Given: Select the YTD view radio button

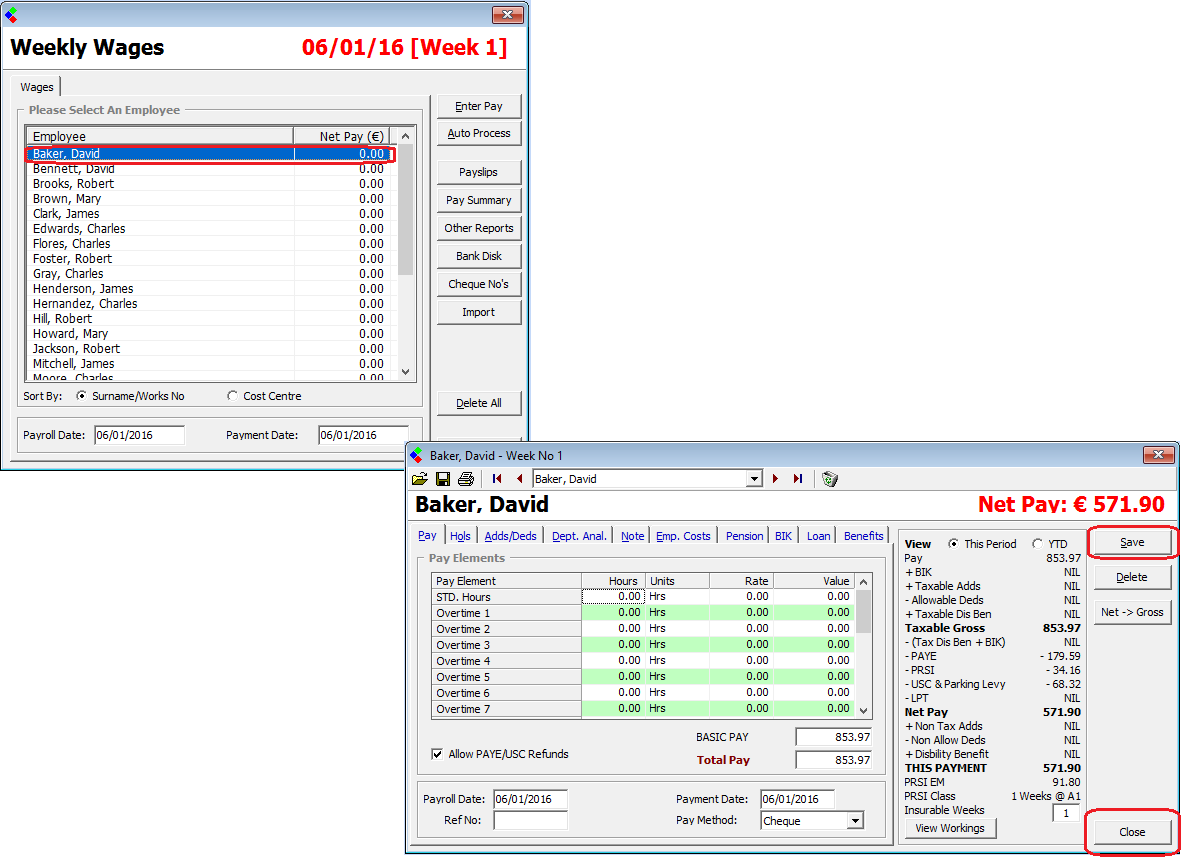Looking at the screenshot, I should coord(1037,544).
